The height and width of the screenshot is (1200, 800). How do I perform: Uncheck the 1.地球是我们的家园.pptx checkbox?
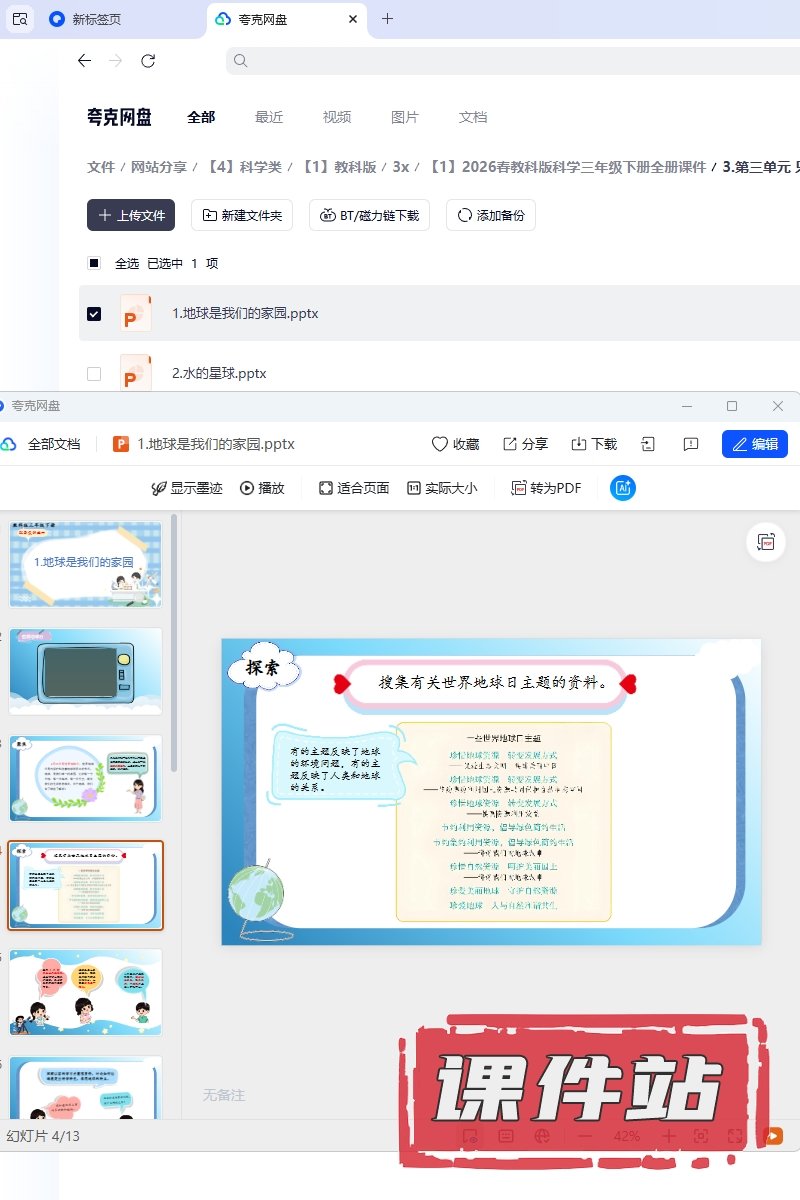[x=94, y=313]
